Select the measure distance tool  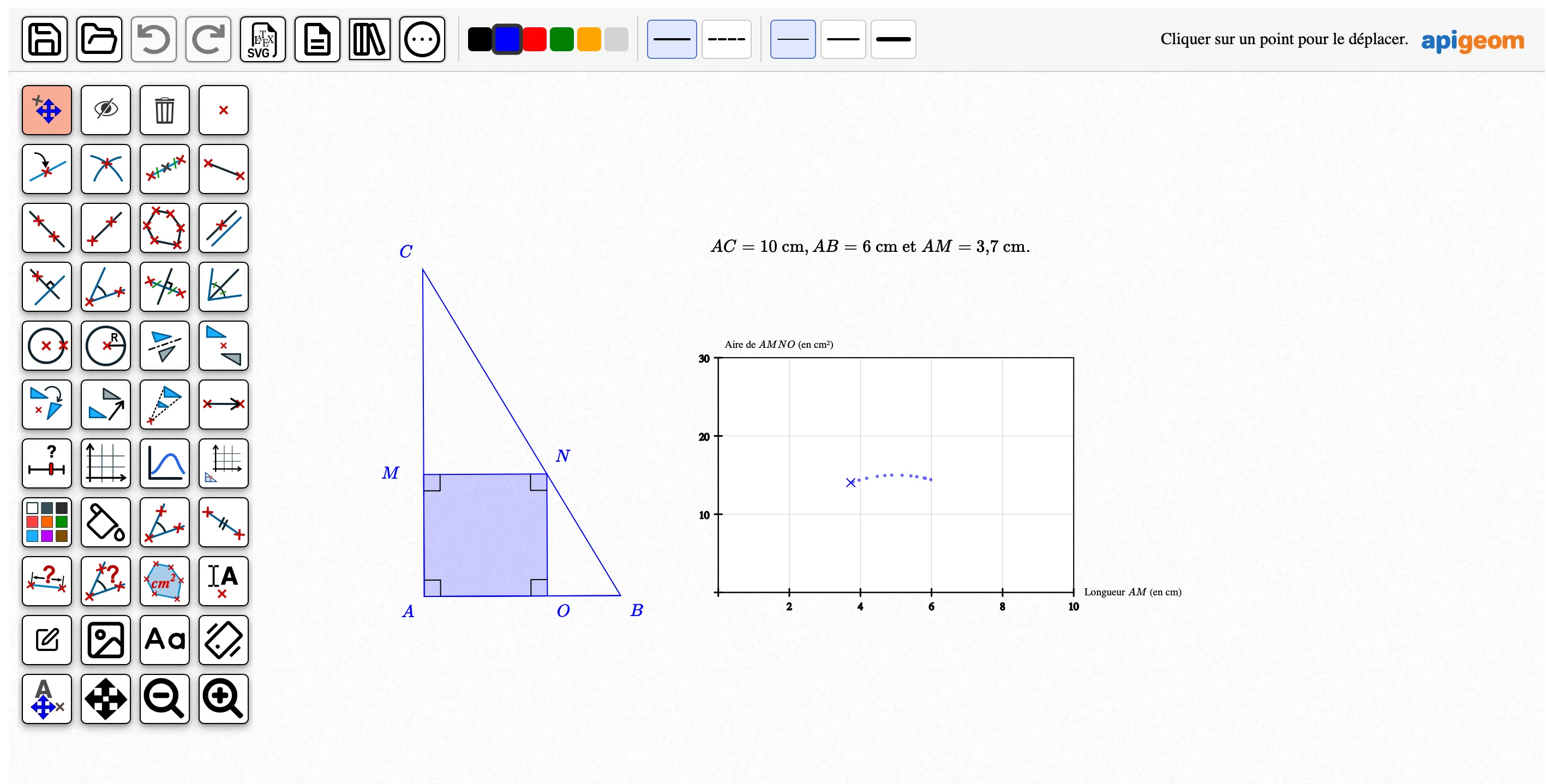coord(47,581)
